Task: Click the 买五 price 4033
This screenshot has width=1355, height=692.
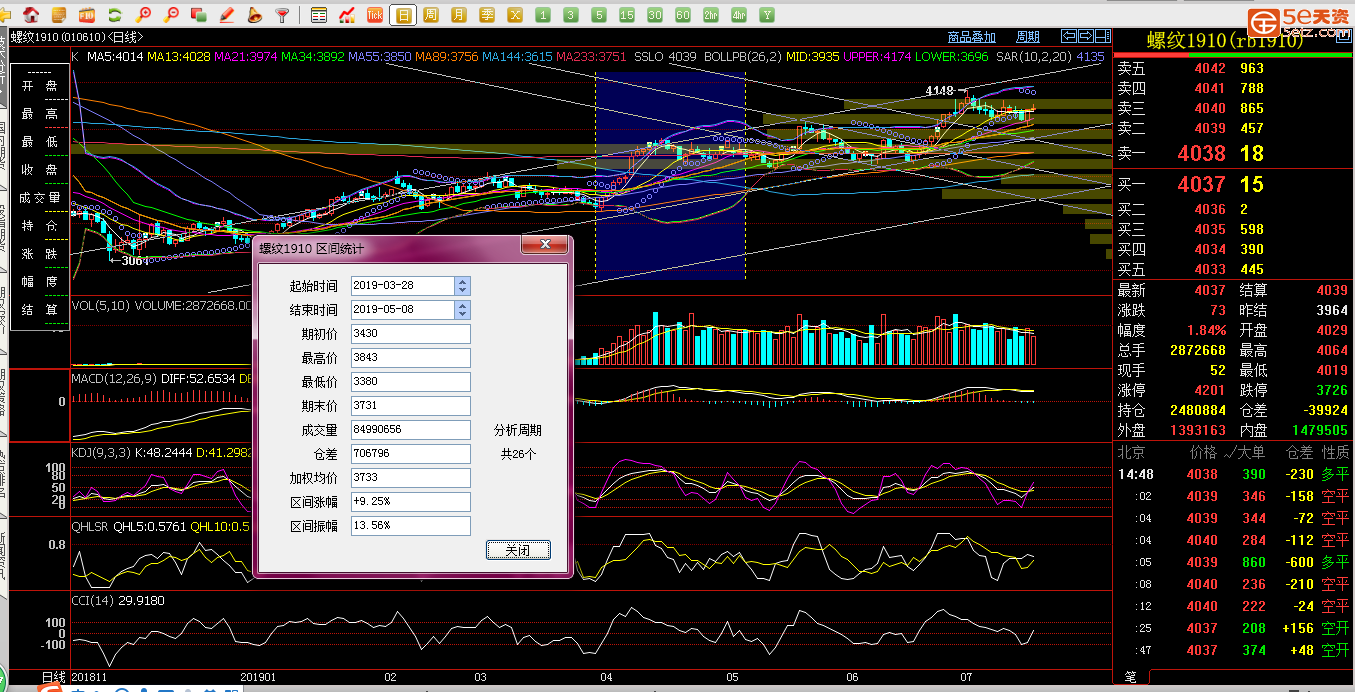Action: (1210, 269)
